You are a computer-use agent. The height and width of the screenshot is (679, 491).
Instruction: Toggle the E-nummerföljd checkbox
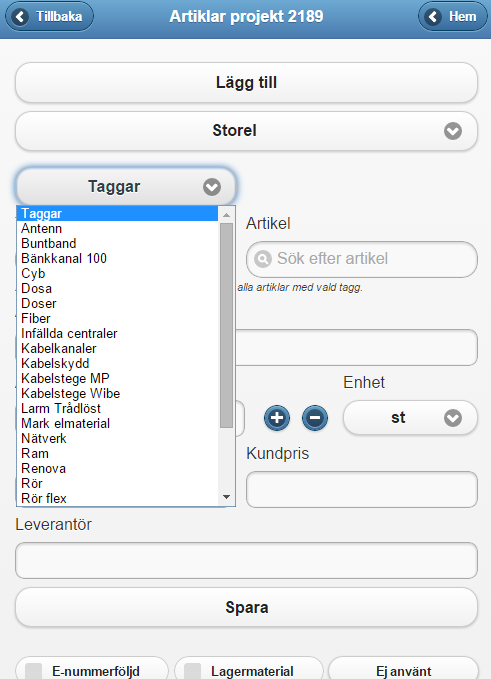[x=33, y=671]
